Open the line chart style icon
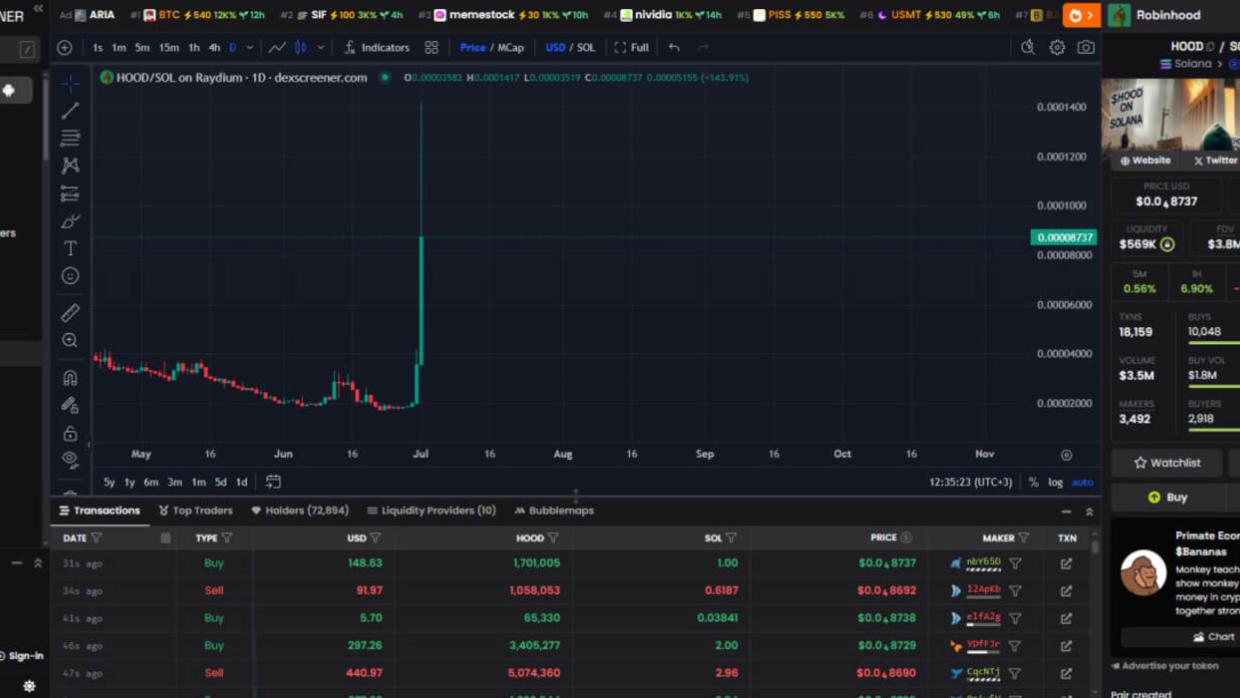 coord(277,47)
